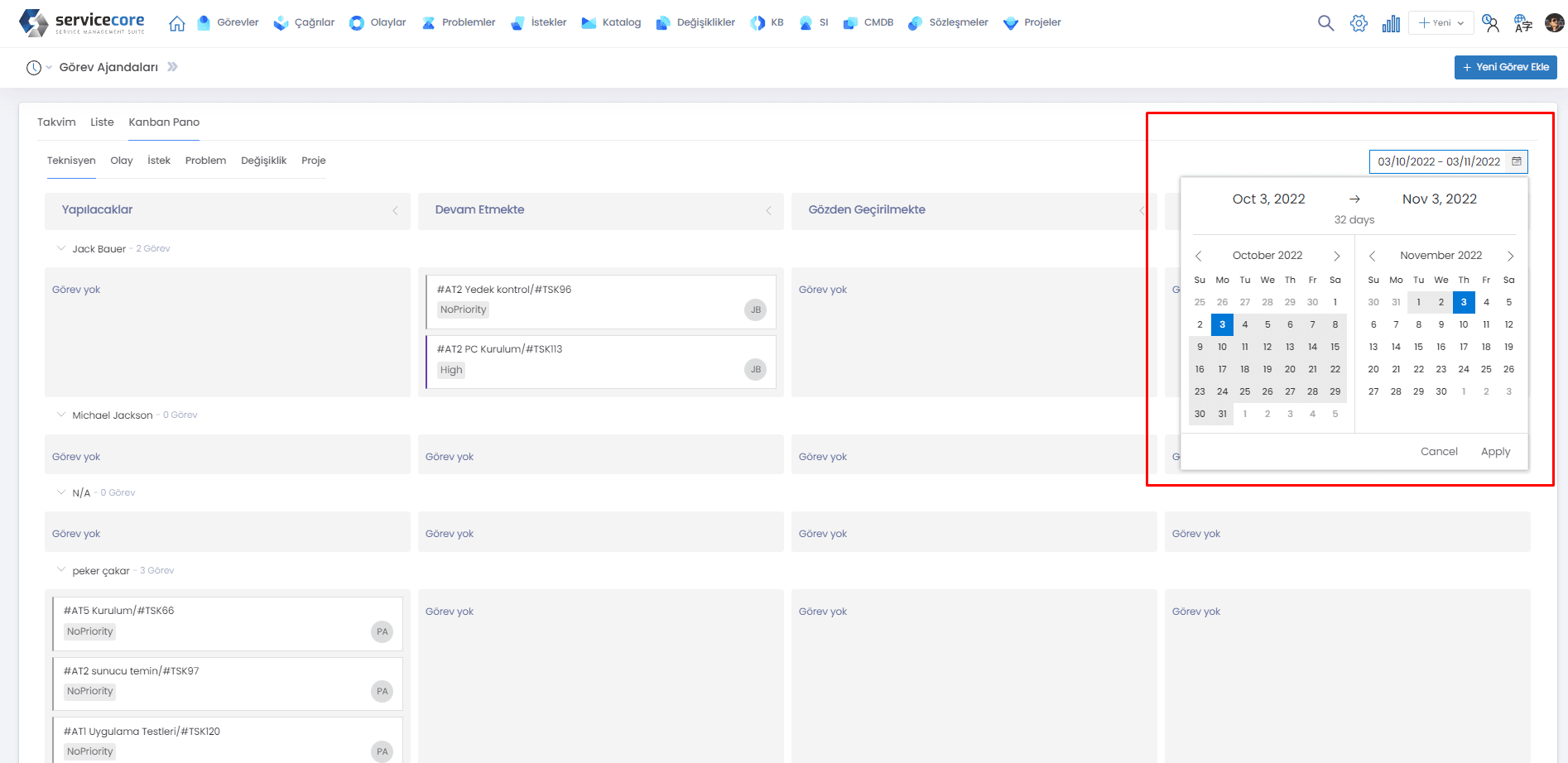This screenshot has width=1568, height=763.
Task: Select October 3 in the calendar
Action: click(1222, 324)
